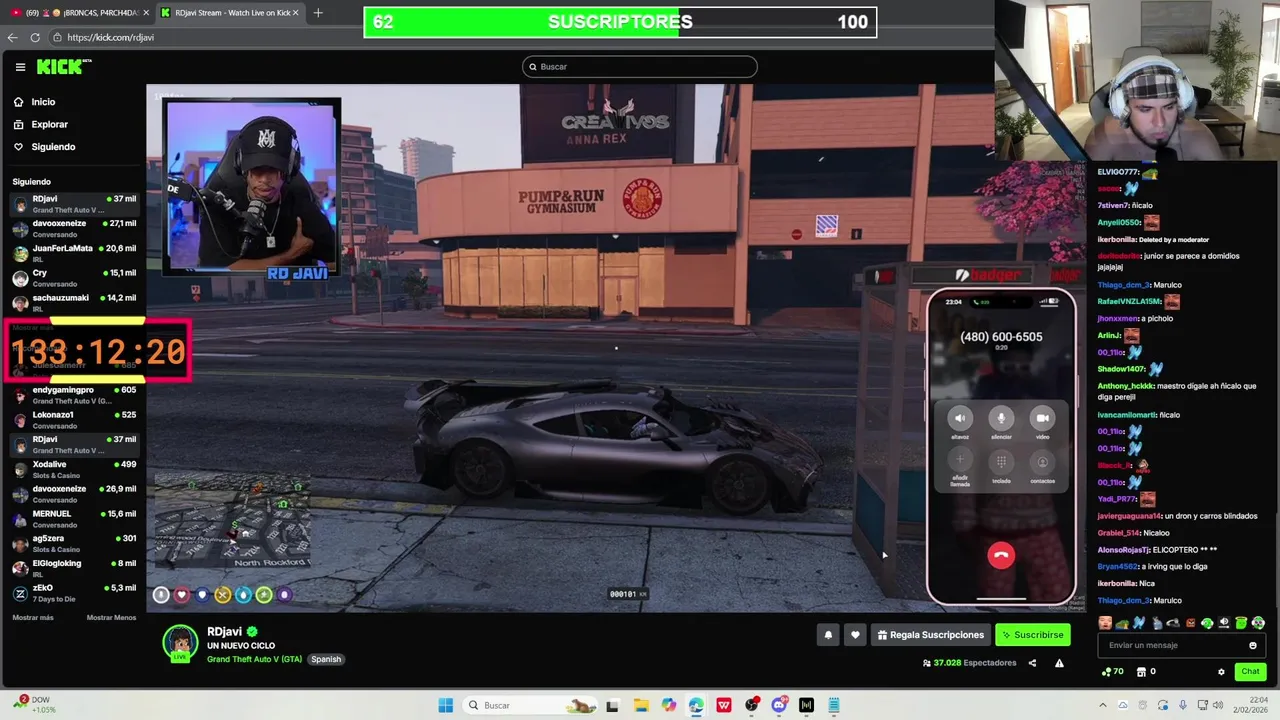Open the sachauzumaki channel in the sidebar
The height and width of the screenshot is (720, 1280).
point(74,302)
